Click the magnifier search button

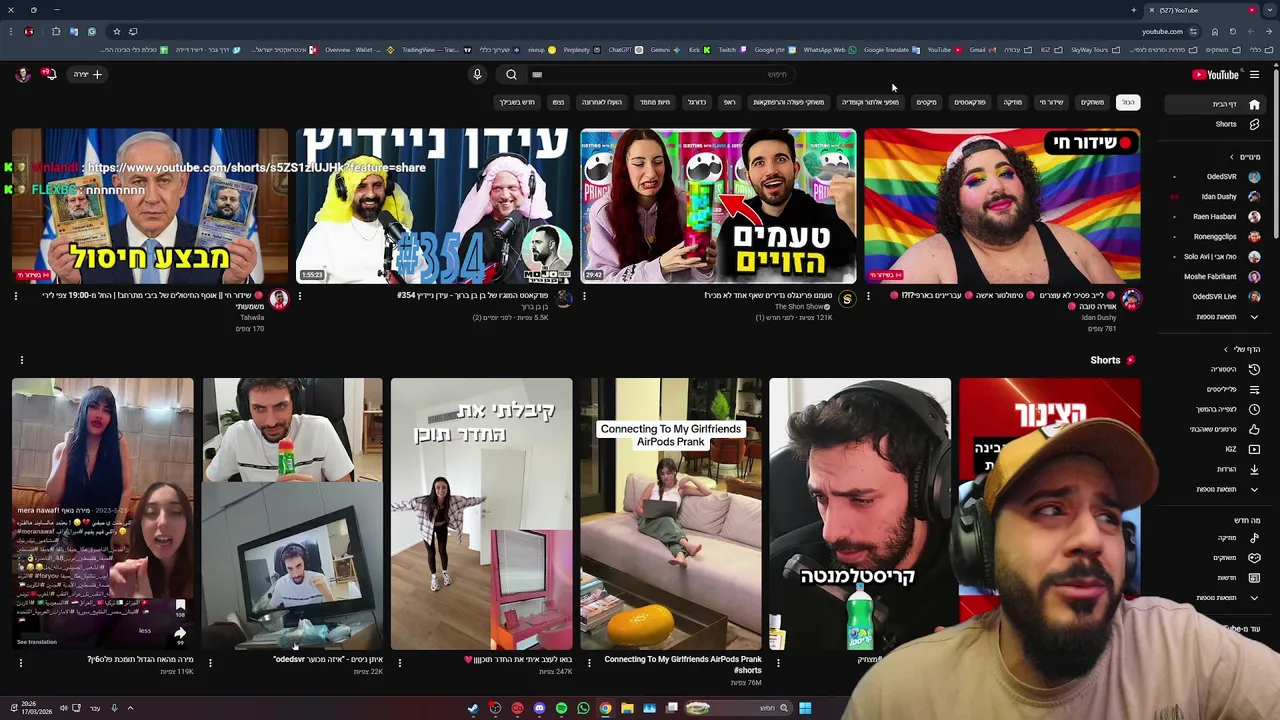(x=511, y=75)
